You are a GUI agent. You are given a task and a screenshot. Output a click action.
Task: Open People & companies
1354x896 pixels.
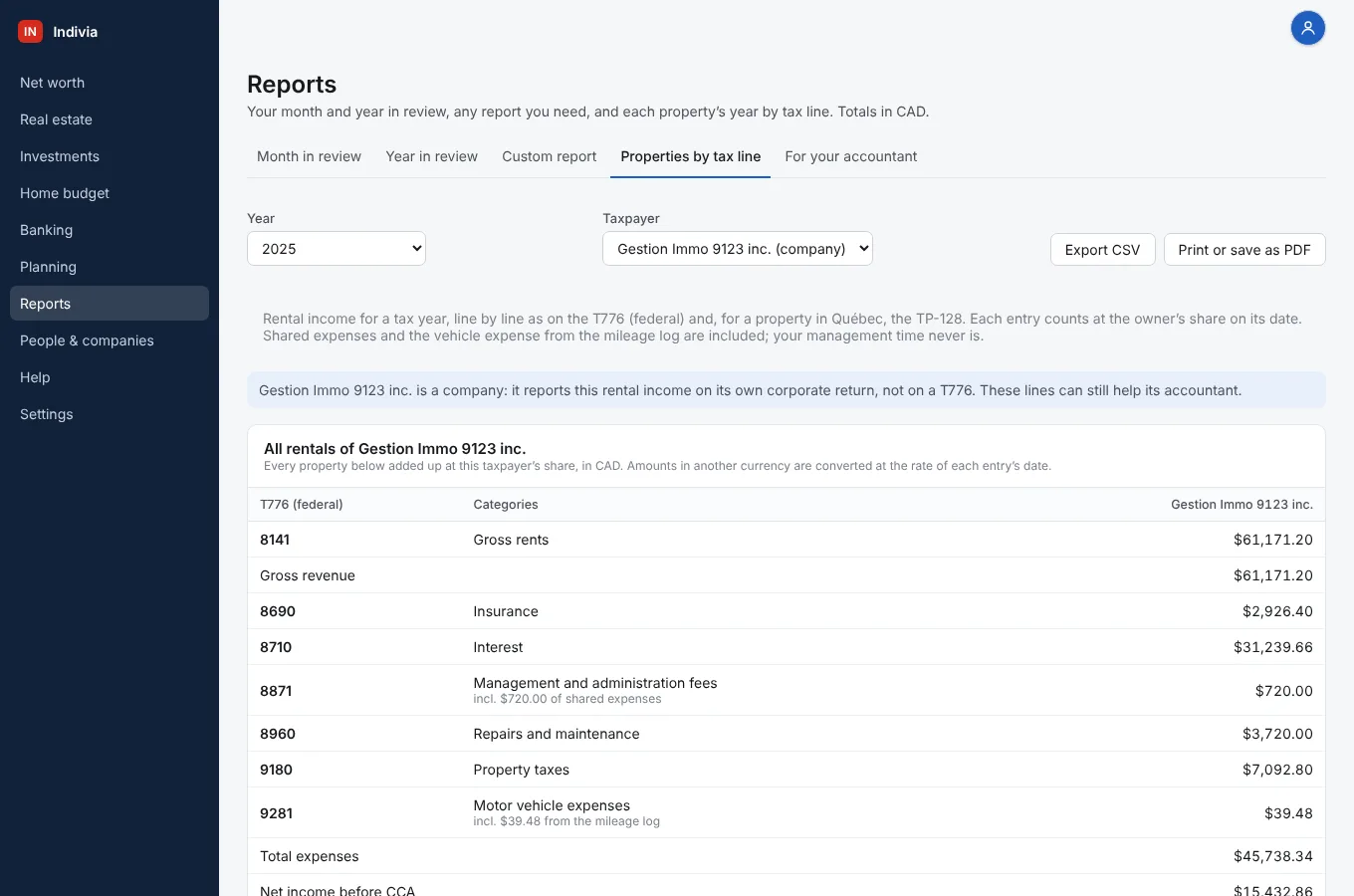coord(110,340)
